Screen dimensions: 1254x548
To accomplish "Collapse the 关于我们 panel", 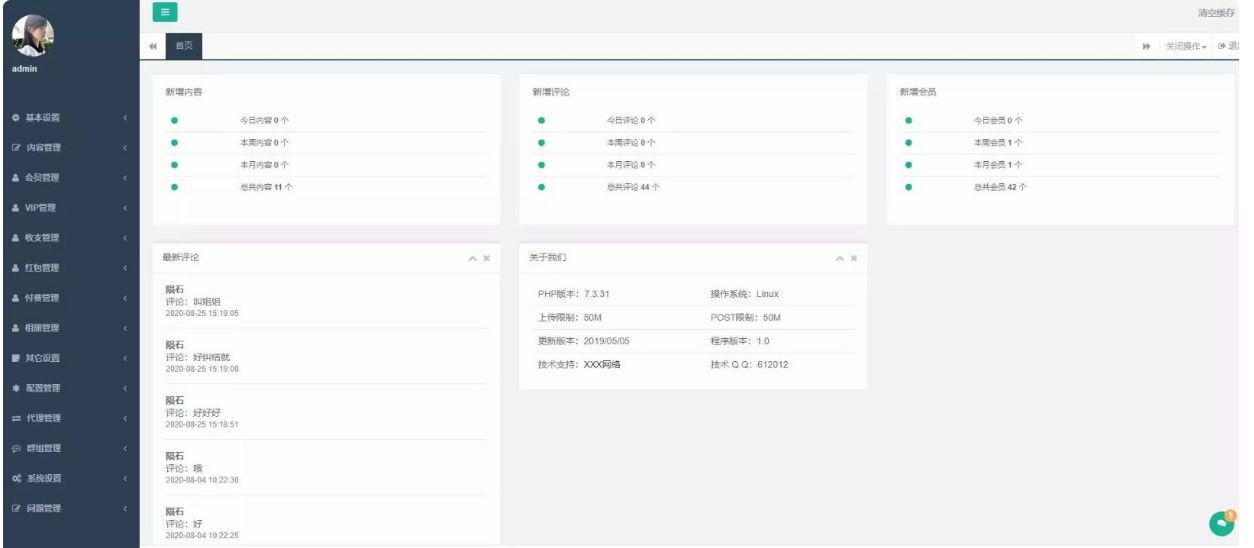I will [x=841, y=258].
